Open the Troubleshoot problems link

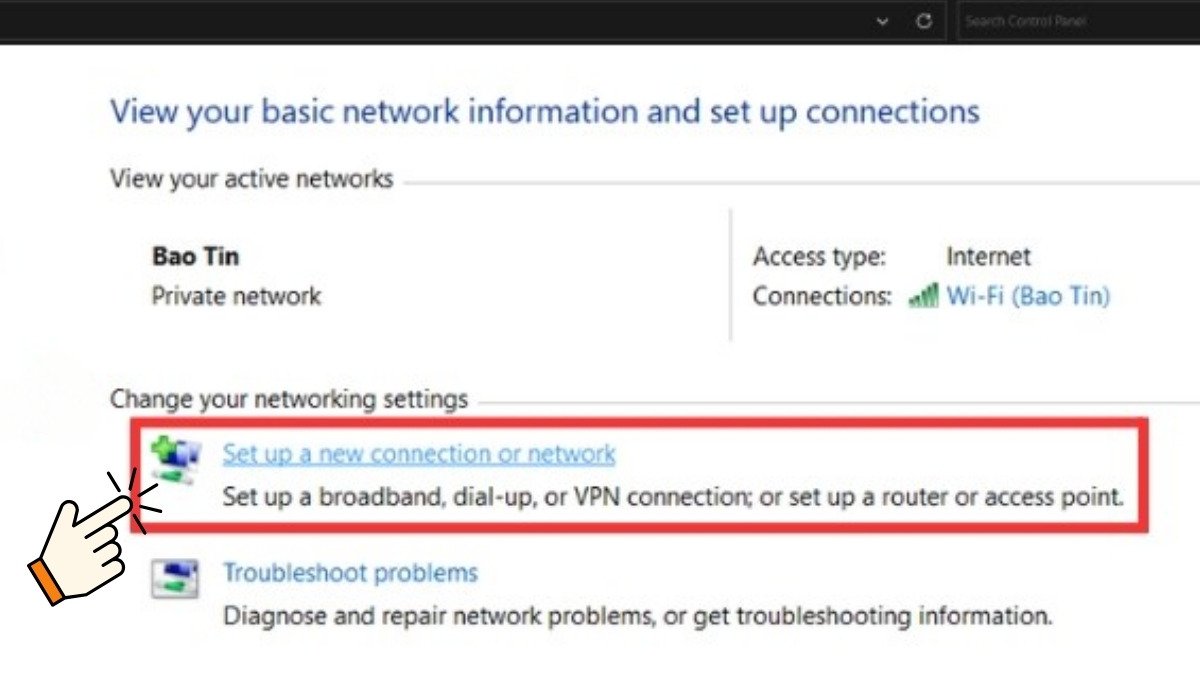[350, 574]
